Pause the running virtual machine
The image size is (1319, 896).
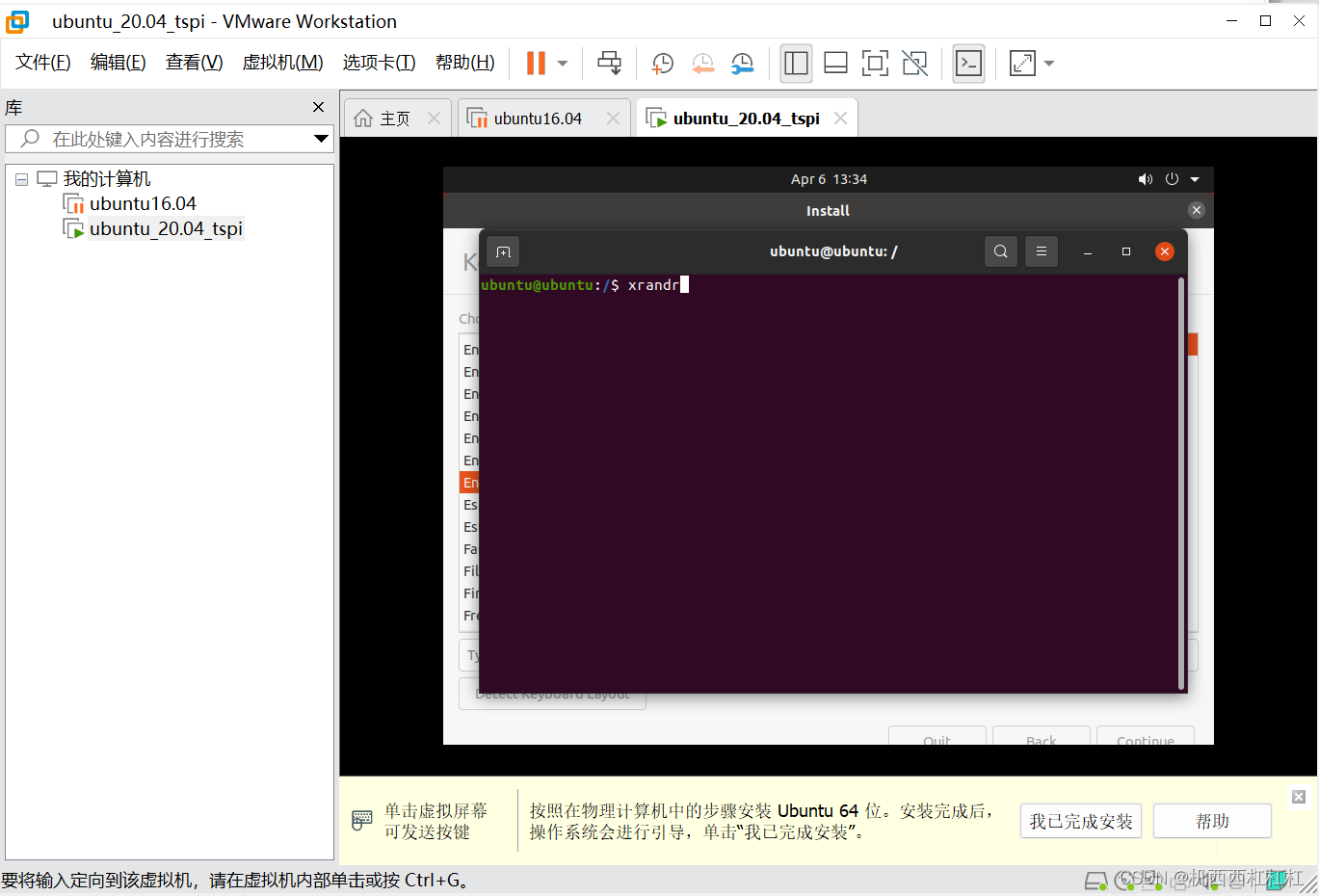(536, 64)
